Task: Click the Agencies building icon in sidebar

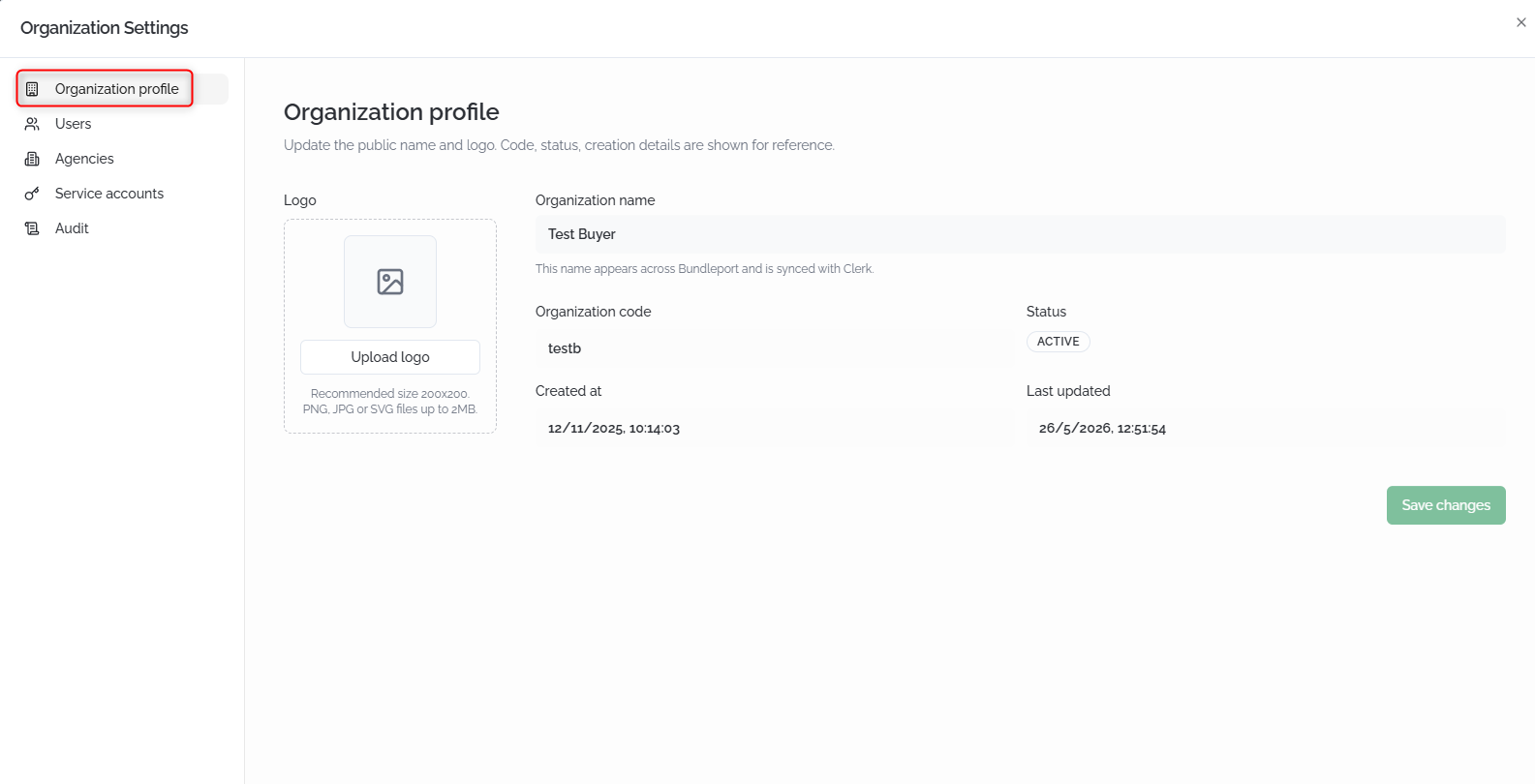Action: click(x=32, y=159)
